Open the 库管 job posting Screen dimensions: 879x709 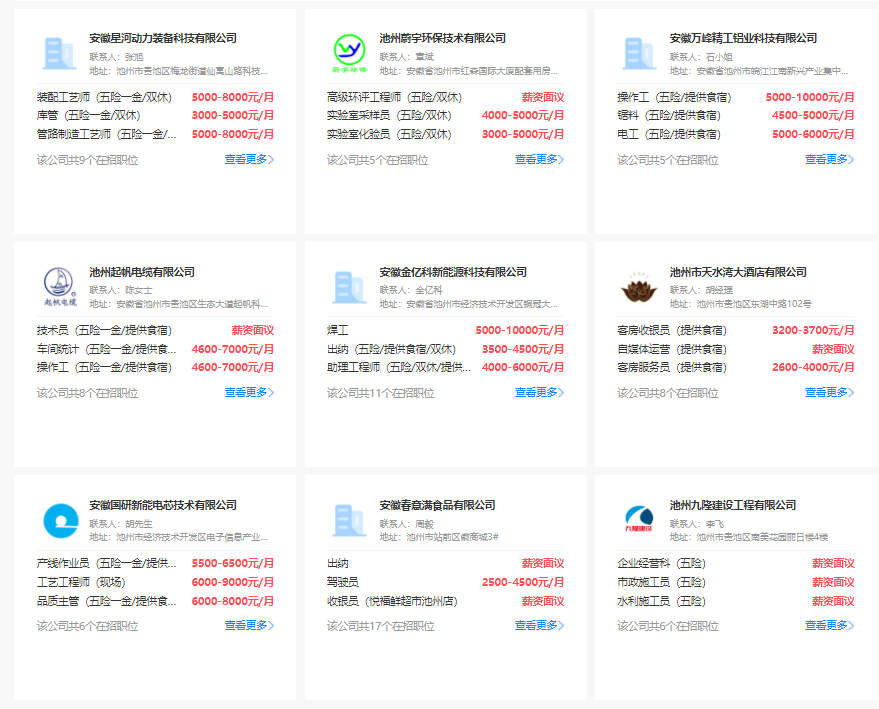pyautogui.click(x=89, y=115)
